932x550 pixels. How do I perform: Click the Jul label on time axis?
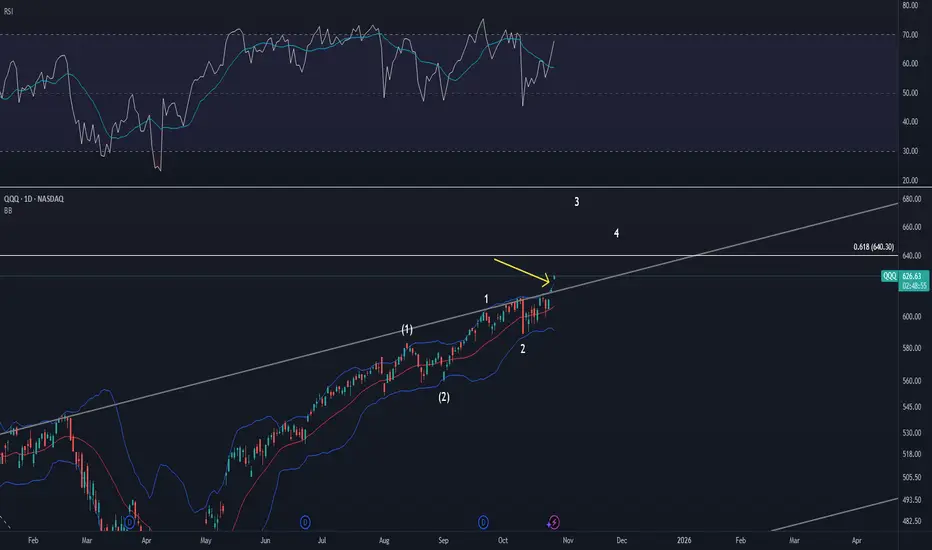coord(322,540)
